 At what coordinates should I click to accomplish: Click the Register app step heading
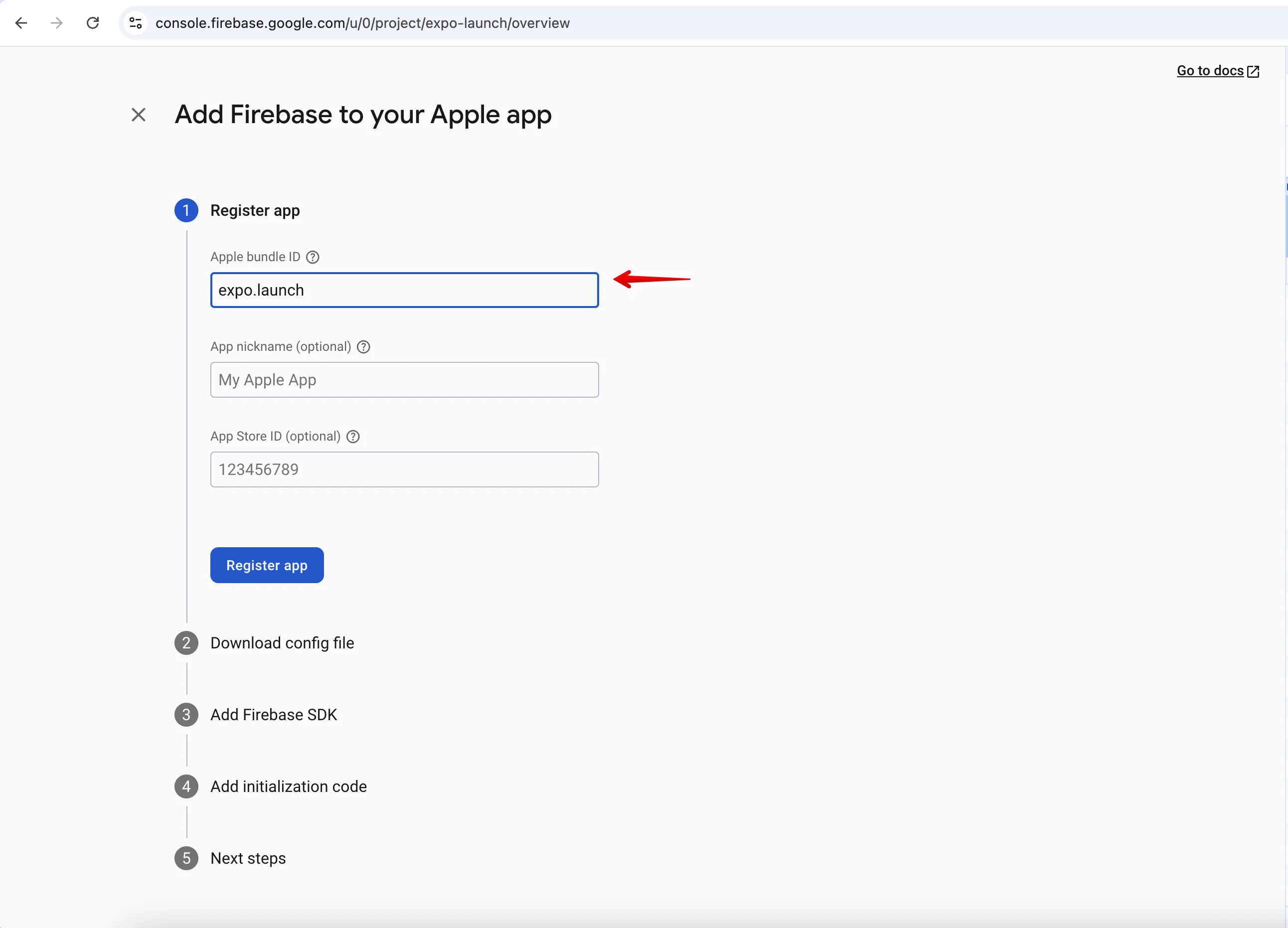point(255,211)
